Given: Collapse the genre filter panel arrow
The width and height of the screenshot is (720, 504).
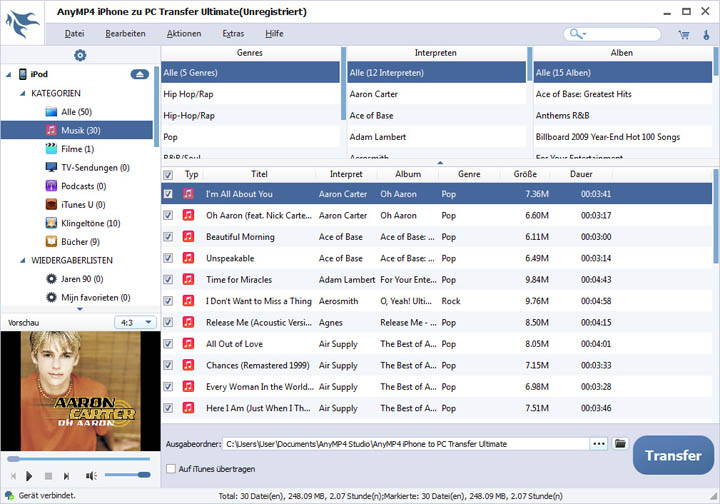Looking at the screenshot, I should [440, 162].
